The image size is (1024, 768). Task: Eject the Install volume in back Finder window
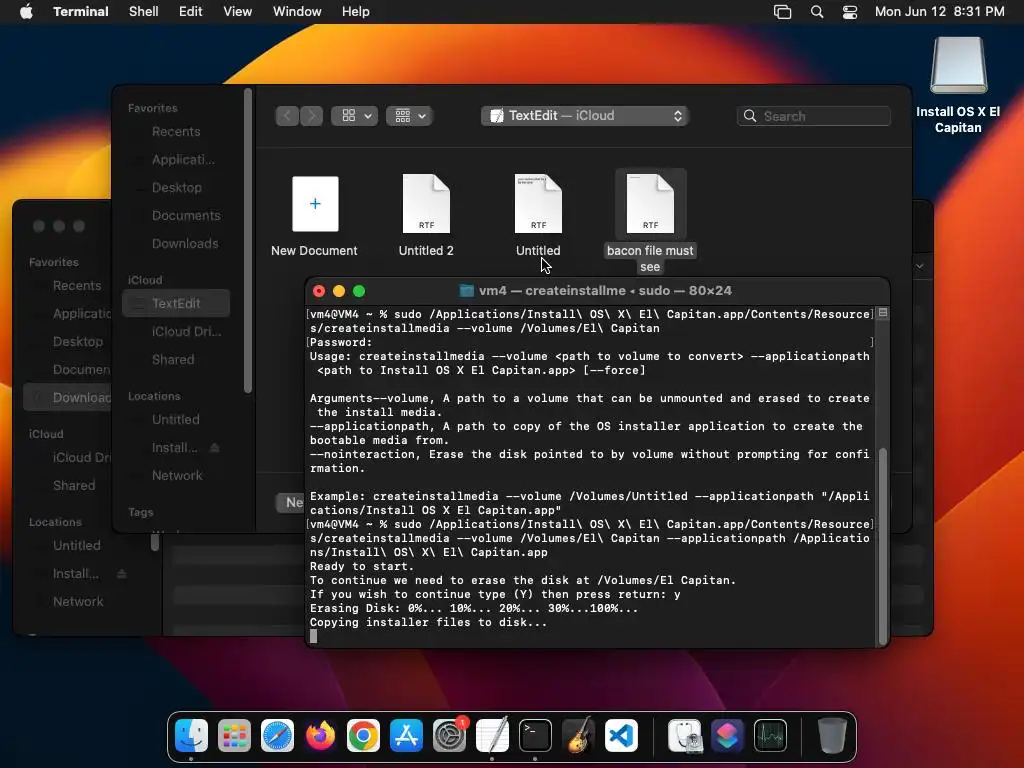[x=121, y=573]
